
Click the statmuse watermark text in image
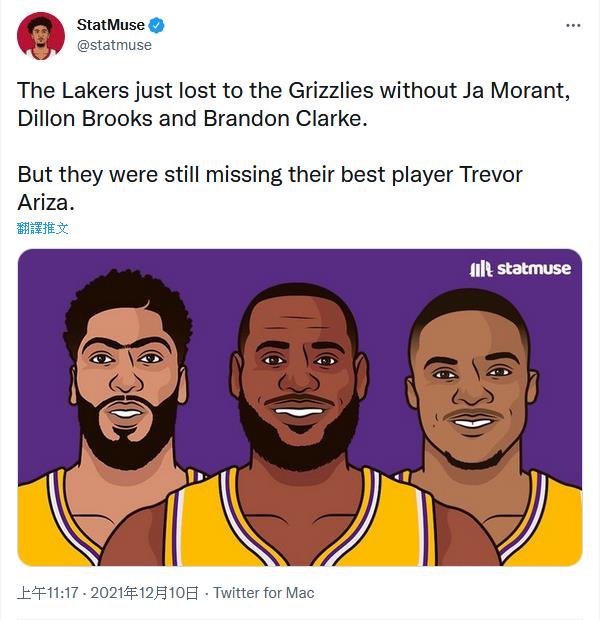pyautogui.click(x=534, y=268)
